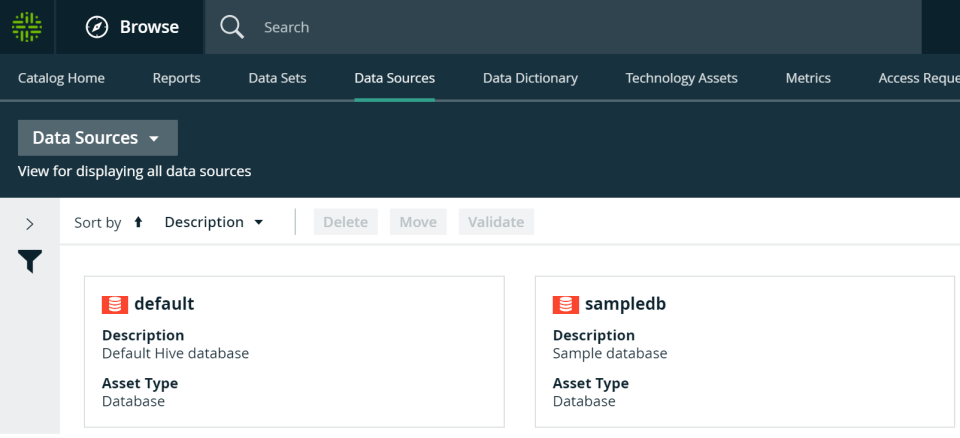Click the sampledb database icon
Screen dimensions: 960x438
[566, 304]
